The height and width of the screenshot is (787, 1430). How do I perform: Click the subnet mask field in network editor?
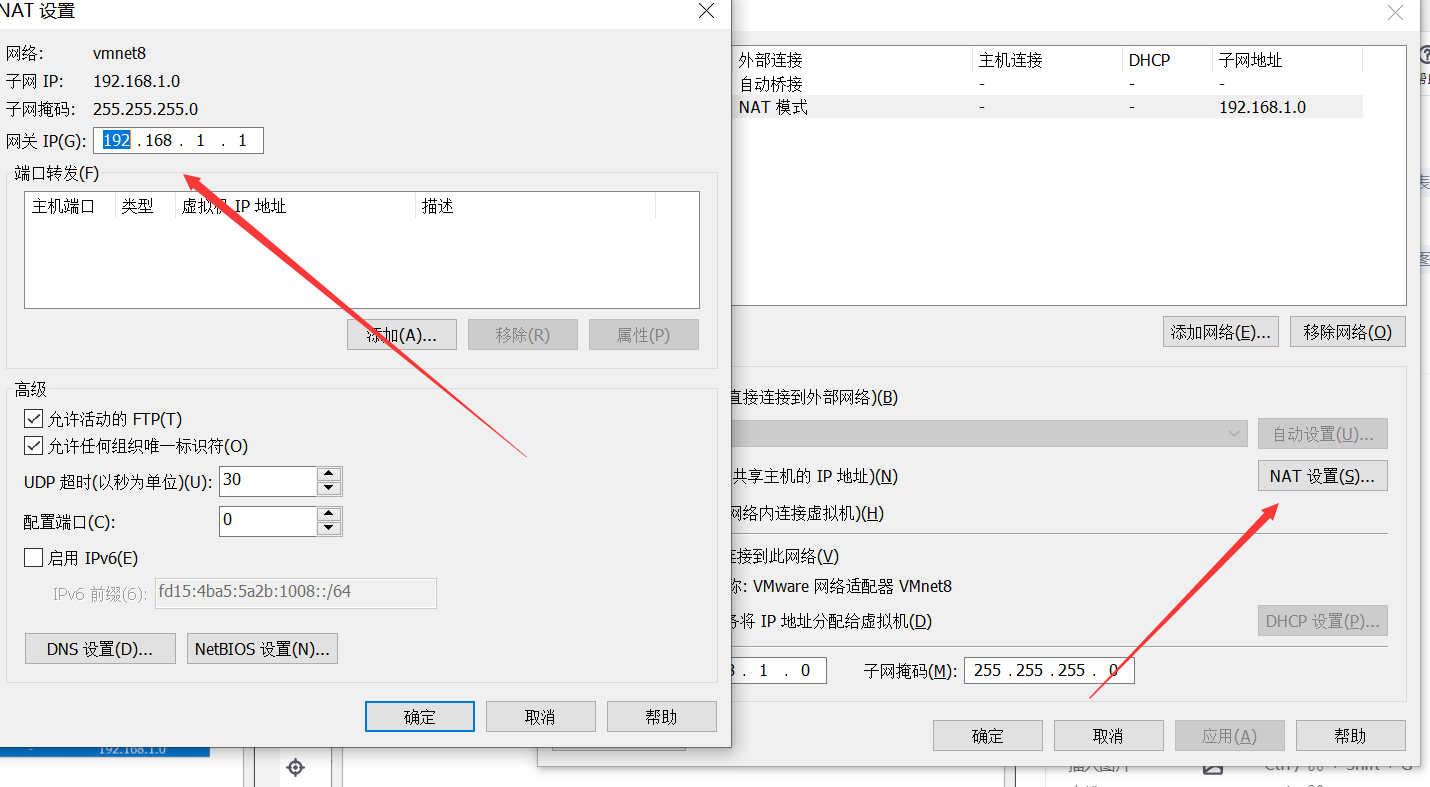(1049, 670)
